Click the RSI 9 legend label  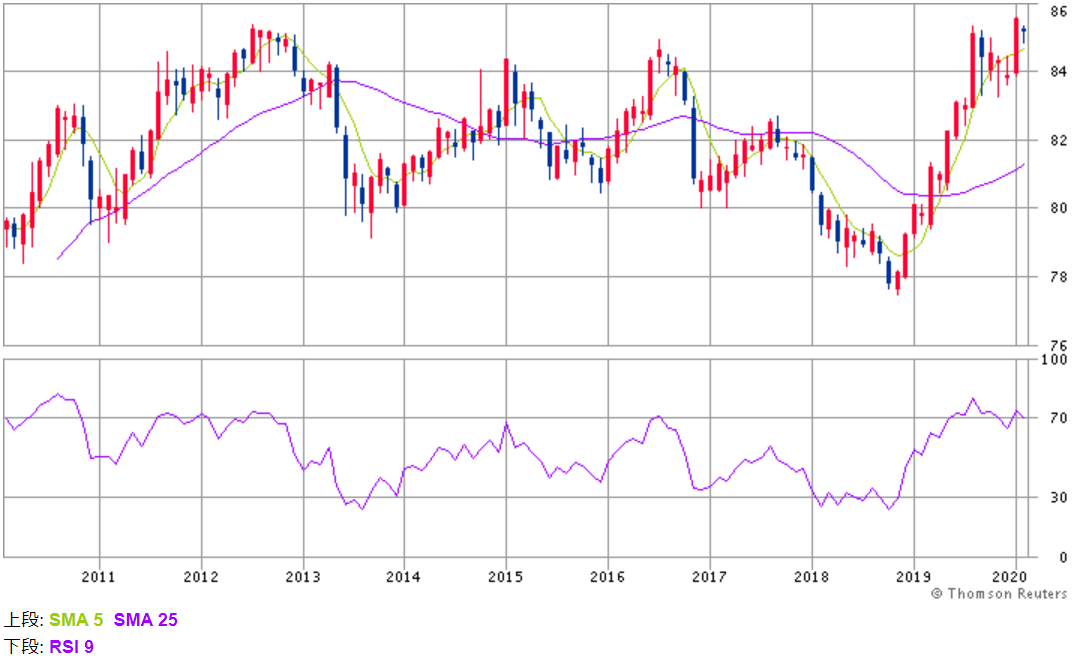tap(71, 647)
